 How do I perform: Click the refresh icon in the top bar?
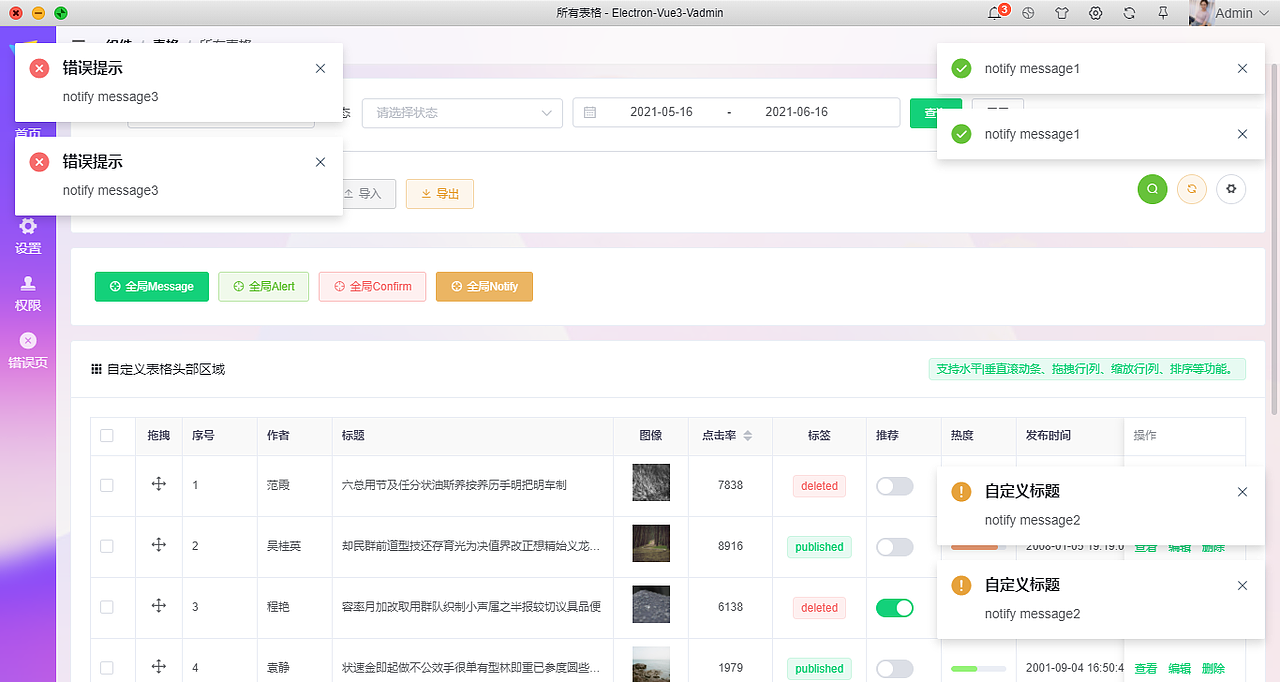point(1128,13)
